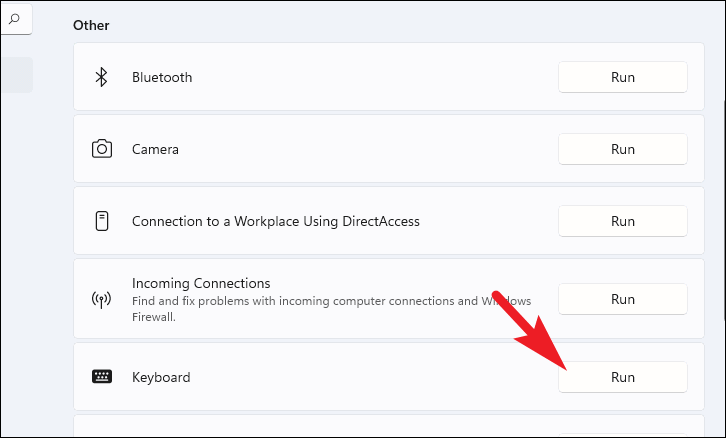726x438 pixels.
Task: Run the Camera troubleshooter
Action: [x=622, y=149]
